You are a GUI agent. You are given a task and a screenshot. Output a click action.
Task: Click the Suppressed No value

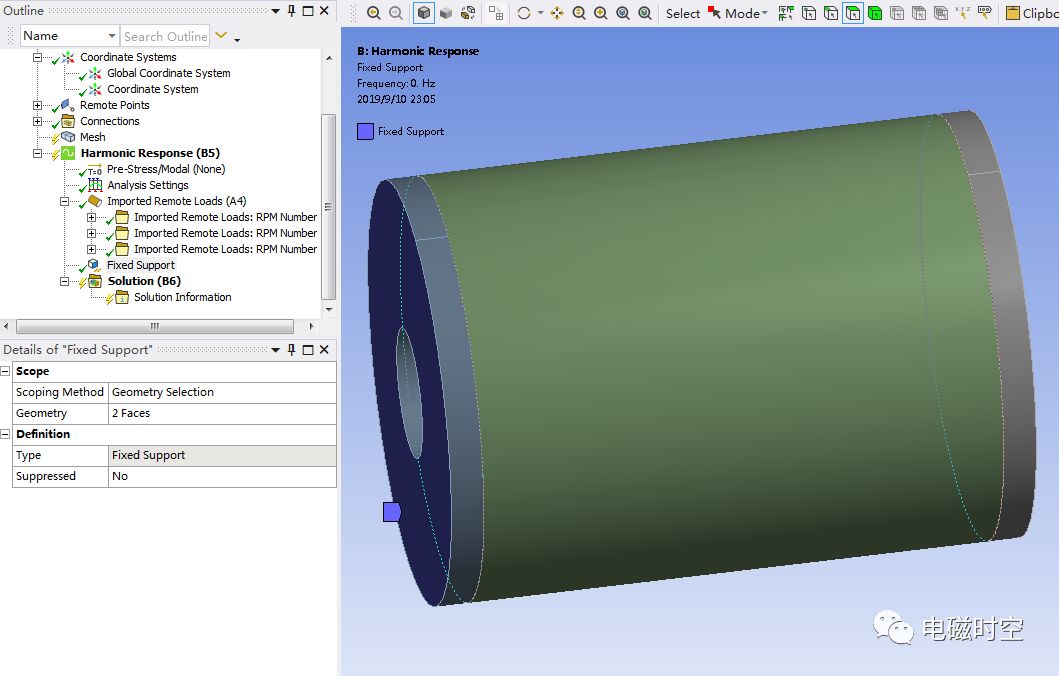click(x=222, y=476)
